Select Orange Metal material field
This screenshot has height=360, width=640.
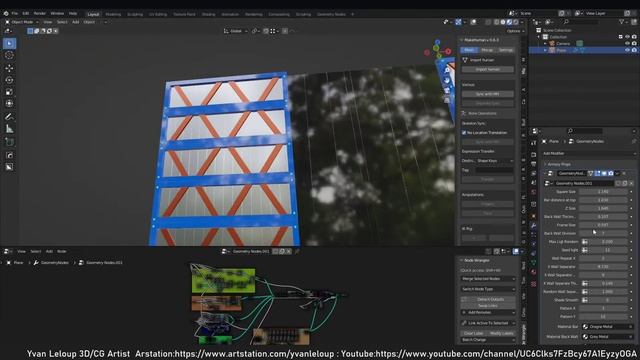pyautogui.click(x=607, y=327)
